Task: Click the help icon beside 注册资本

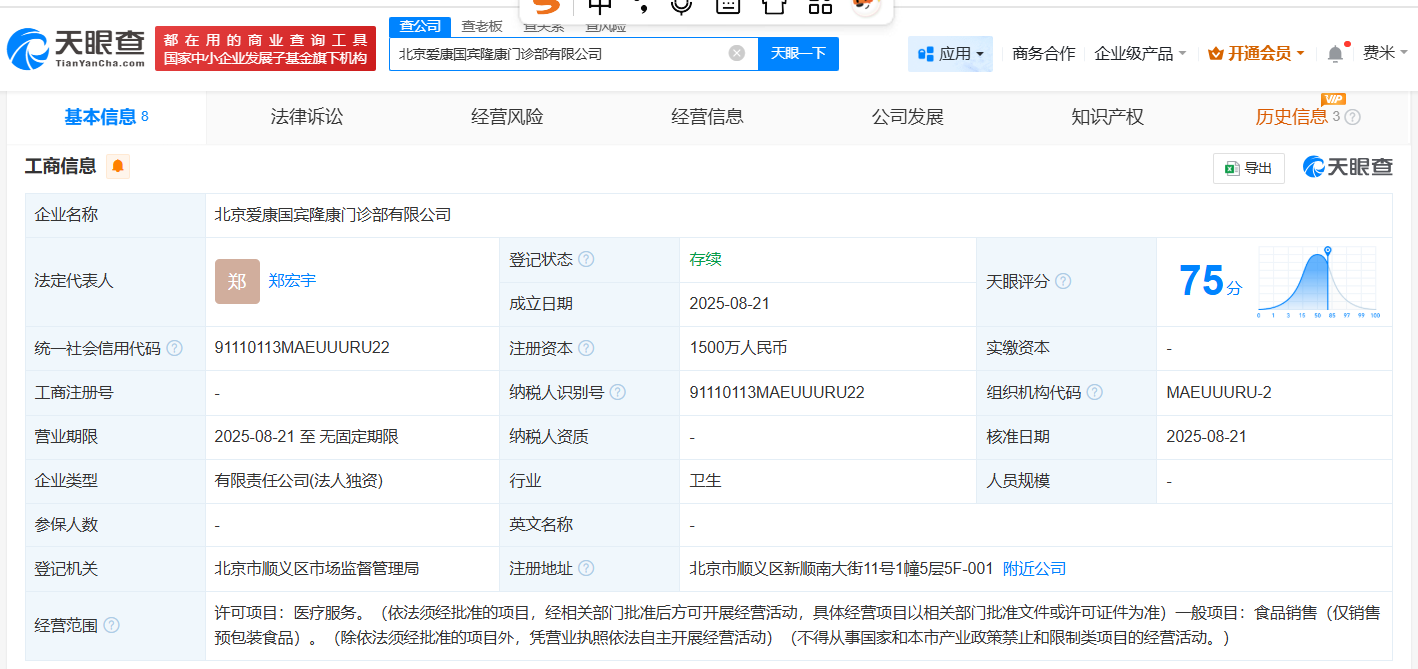Action: pyautogui.click(x=586, y=349)
